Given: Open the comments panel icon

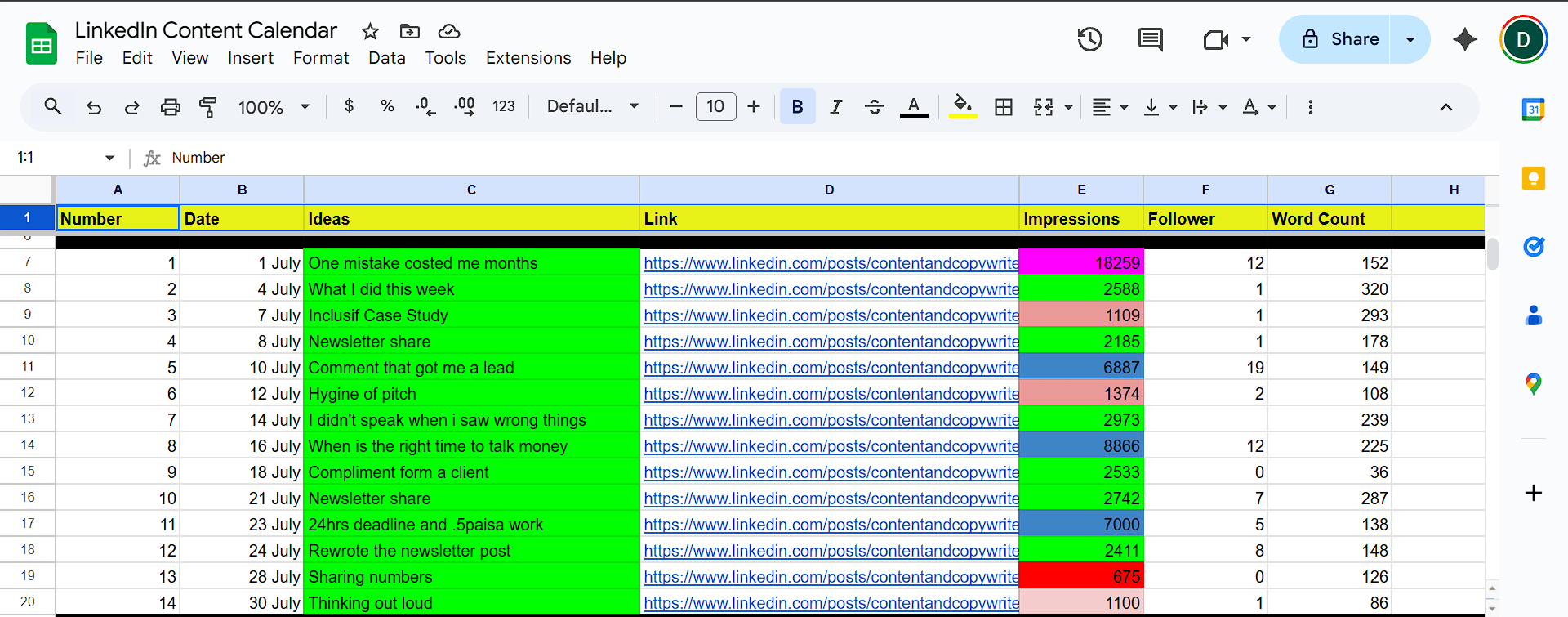Looking at the screenshot, I should pos(1151,39).
